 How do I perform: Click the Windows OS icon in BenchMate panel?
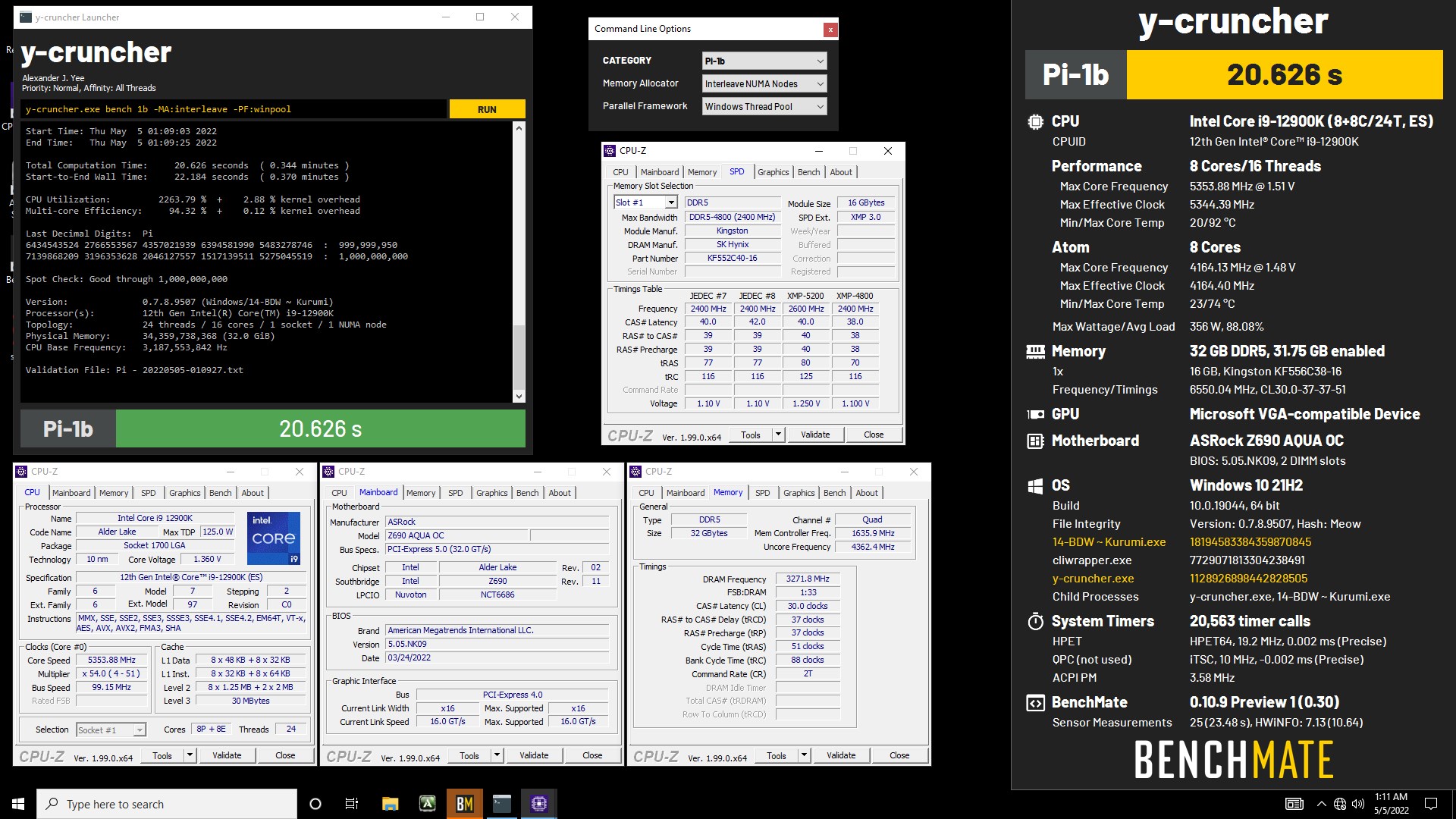(x=1035, y=486)
